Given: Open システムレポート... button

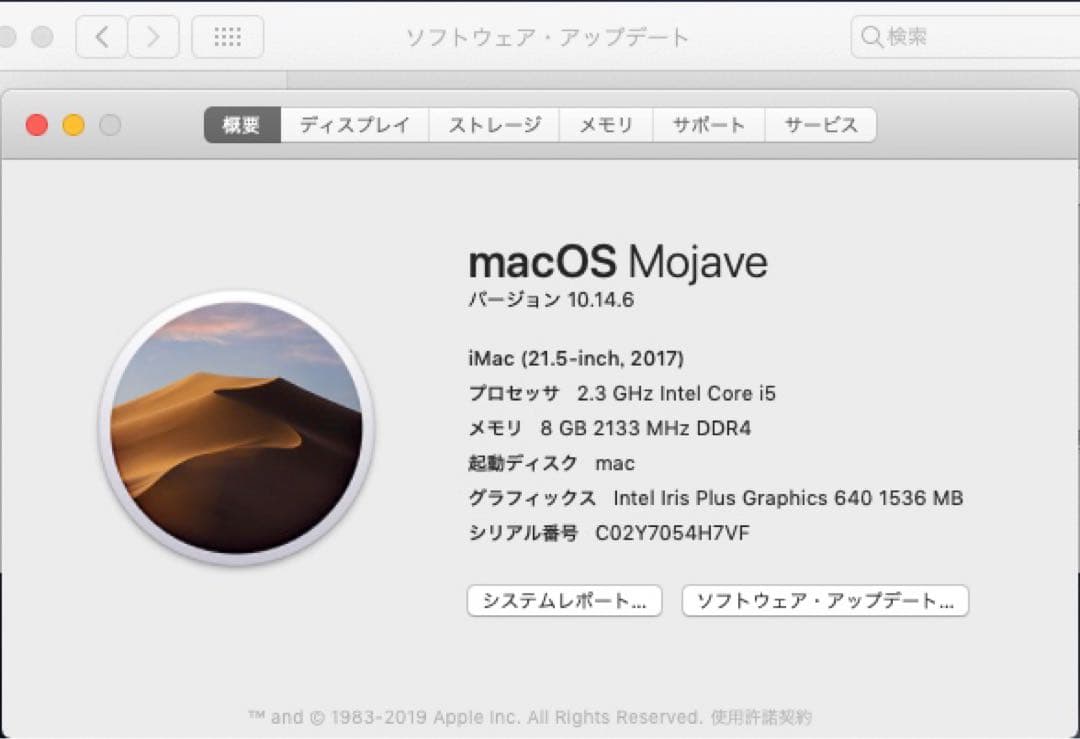Looking at the screenshot, I should [x=564, y=601].
